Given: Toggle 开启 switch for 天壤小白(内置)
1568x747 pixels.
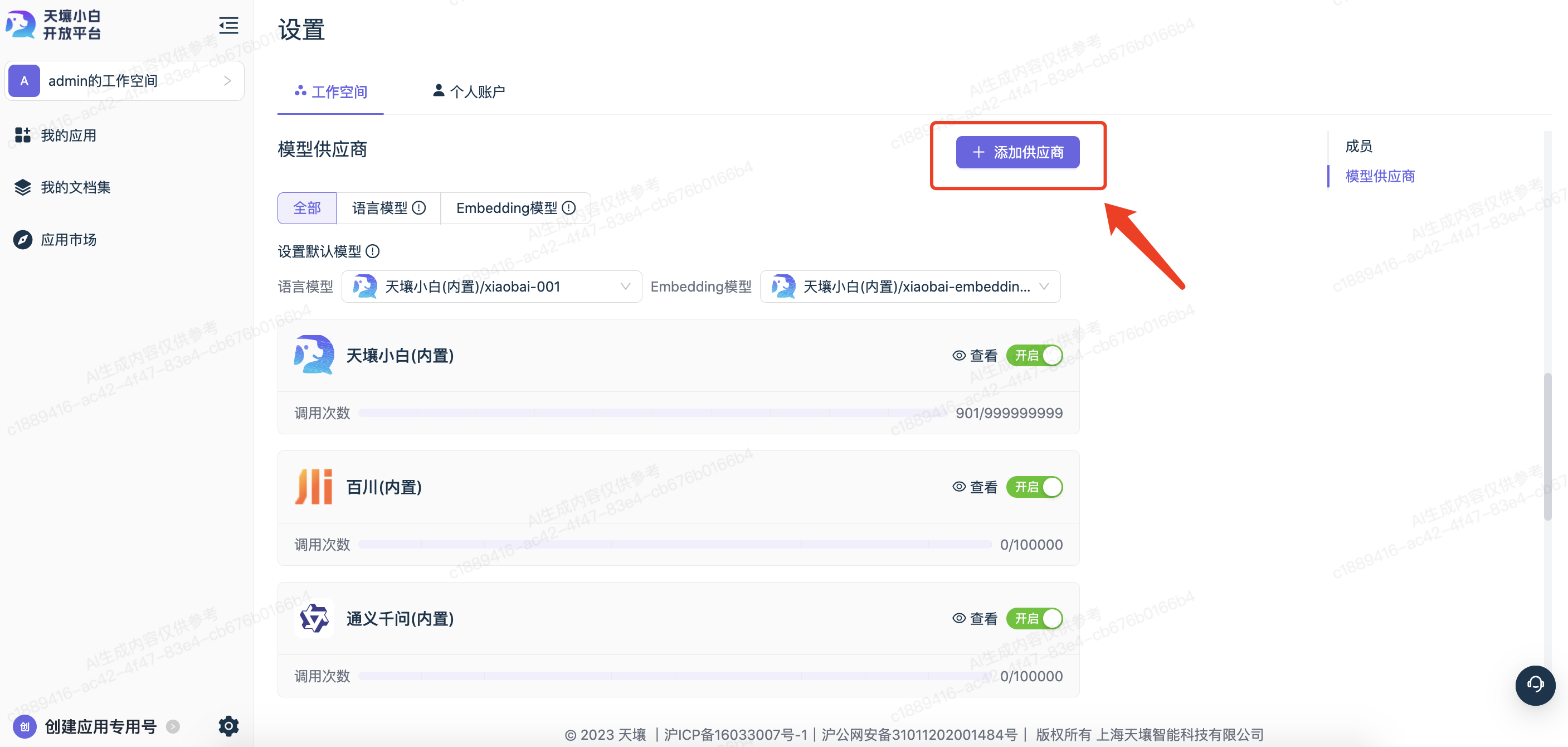Looking at the screenshot, I should click(x=1034, y=356).
